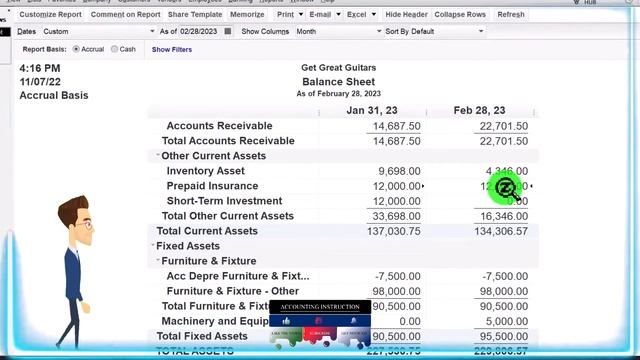Collapse the Furniture & Fixture group

[x=158, y=260]
